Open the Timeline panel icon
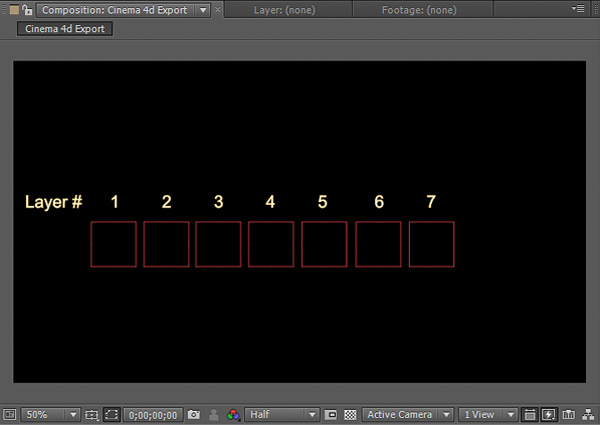Screen dimensions: 600x425 click(569, 415)
